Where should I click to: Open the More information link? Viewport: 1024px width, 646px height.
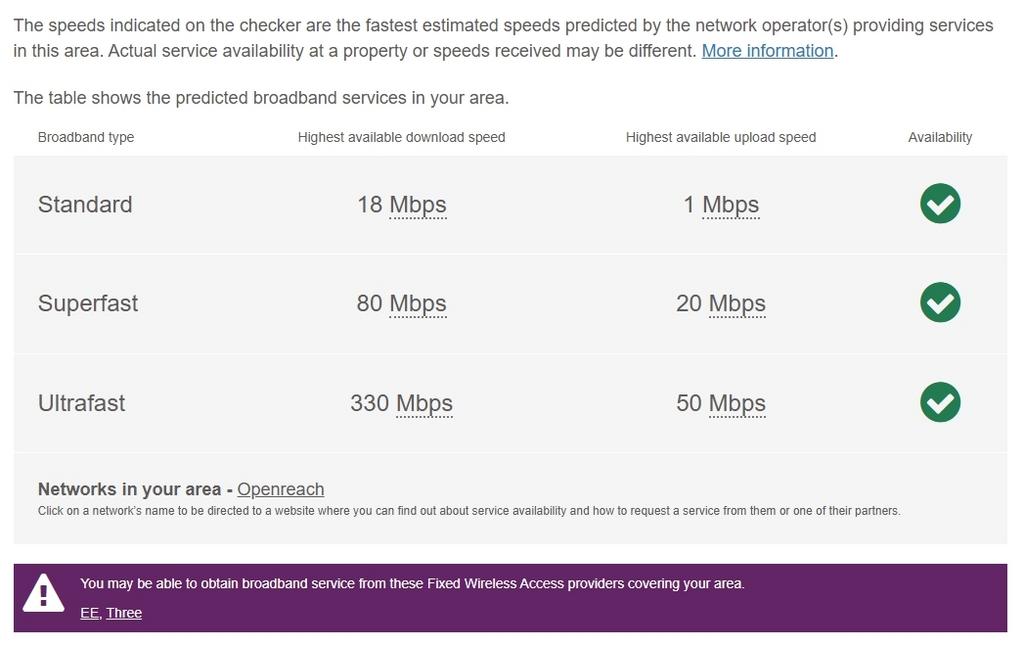pyautogui.click(x=767, y=51)
